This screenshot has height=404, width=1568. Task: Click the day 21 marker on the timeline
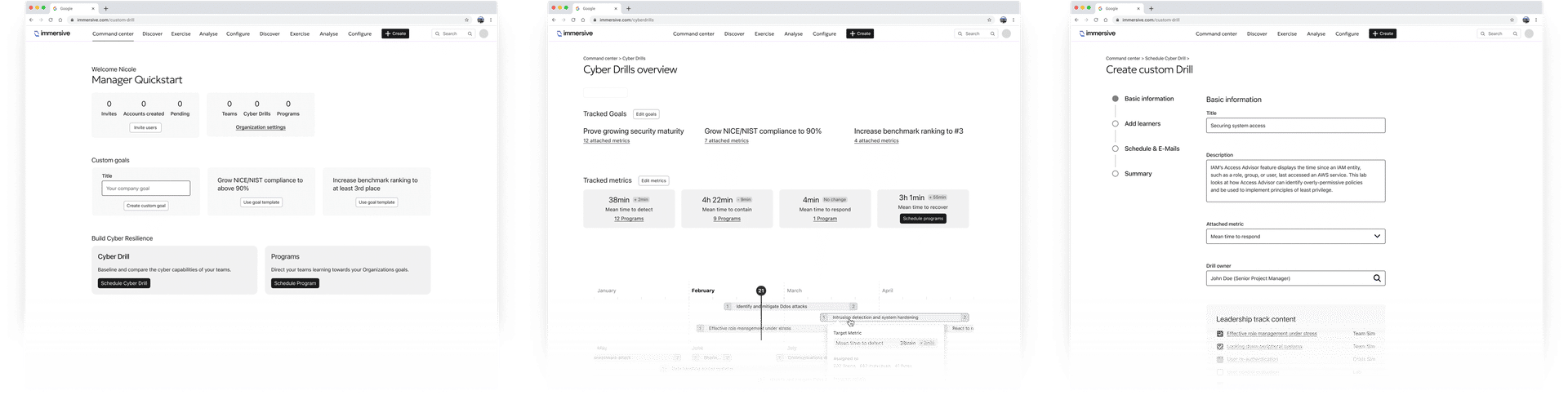pyautogui.click(x=761, y=291)
